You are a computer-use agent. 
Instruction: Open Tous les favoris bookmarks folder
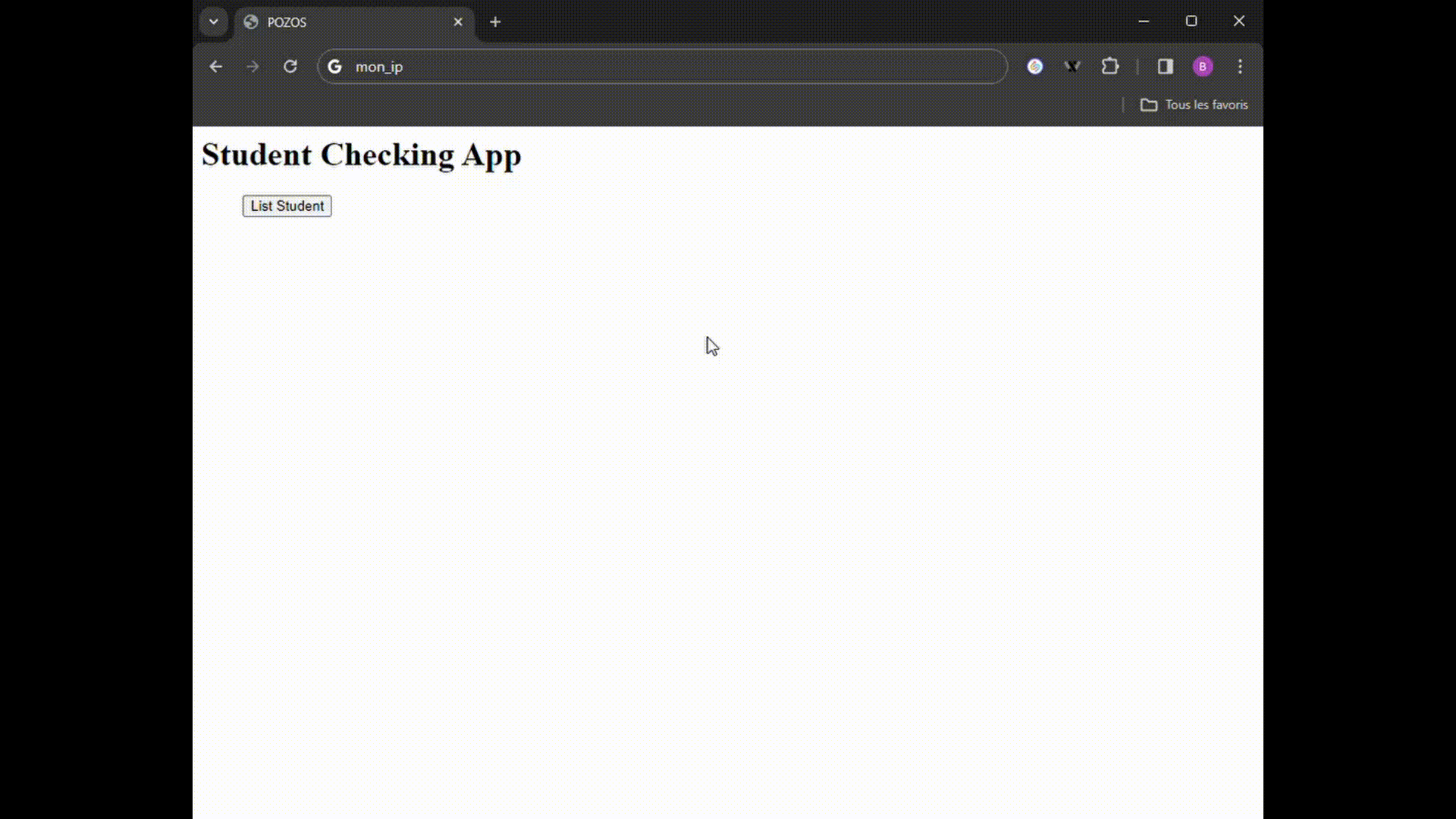pyautogui.click(x=1194, y=105)
